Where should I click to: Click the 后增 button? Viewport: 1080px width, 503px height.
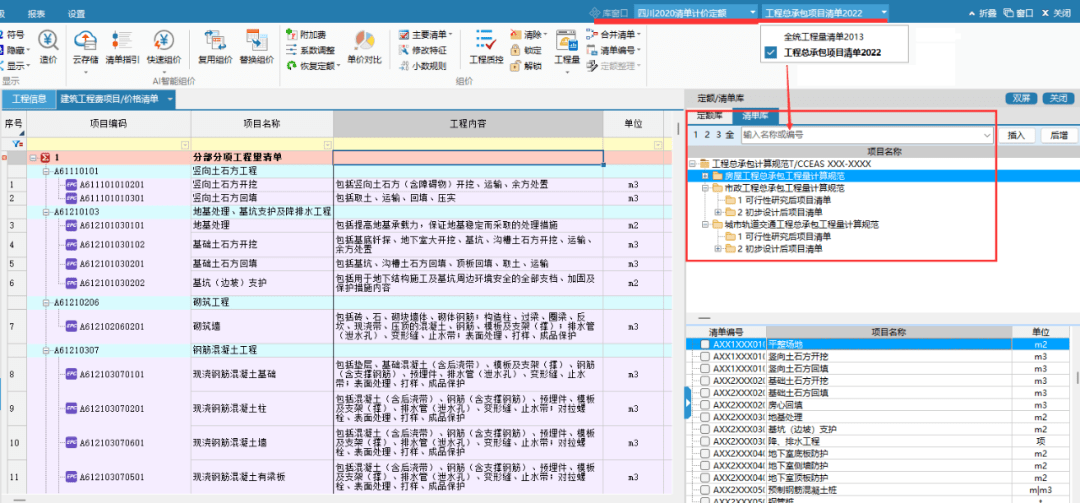(1059, 136)
